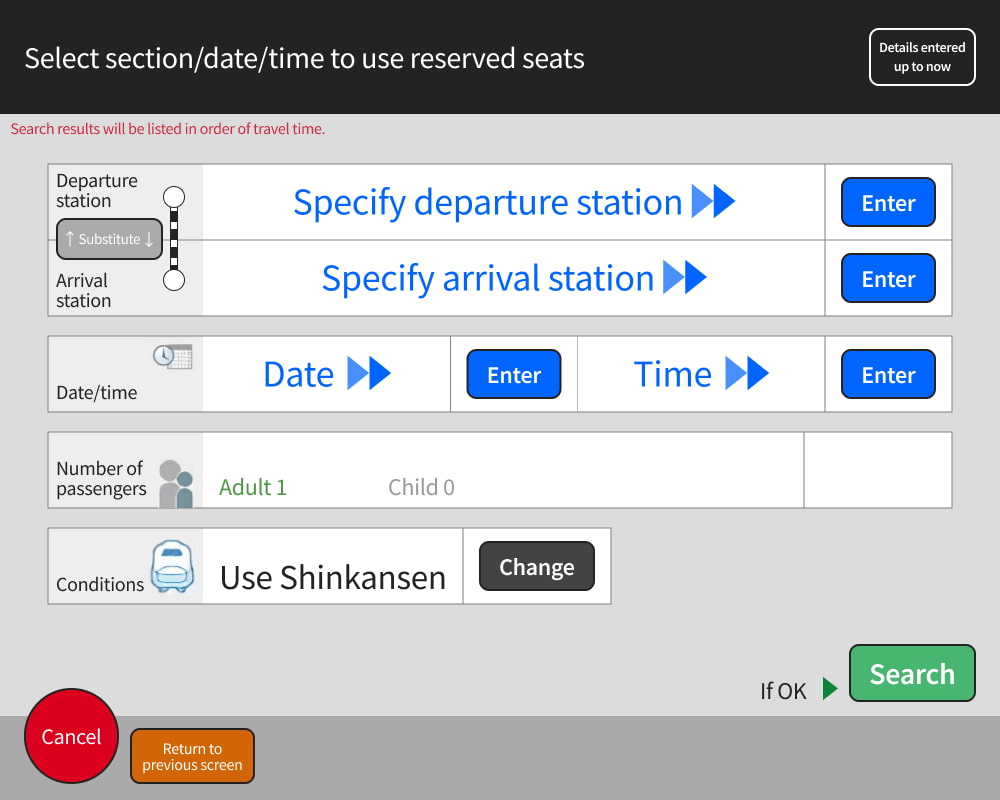Click double arrow icon beside Date
Image resolution: width=1000 pixels, height=800 pixels.
coord(369,373)
